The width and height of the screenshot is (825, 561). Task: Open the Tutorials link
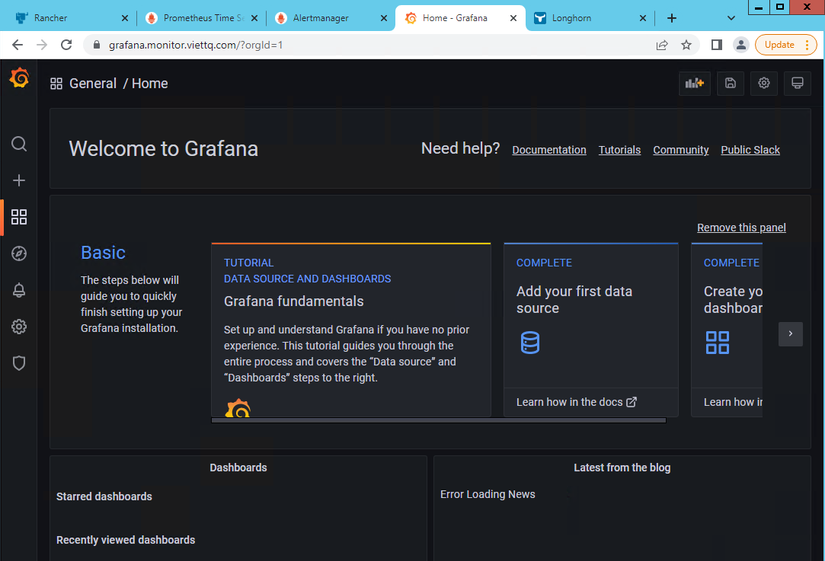(619, 150)
